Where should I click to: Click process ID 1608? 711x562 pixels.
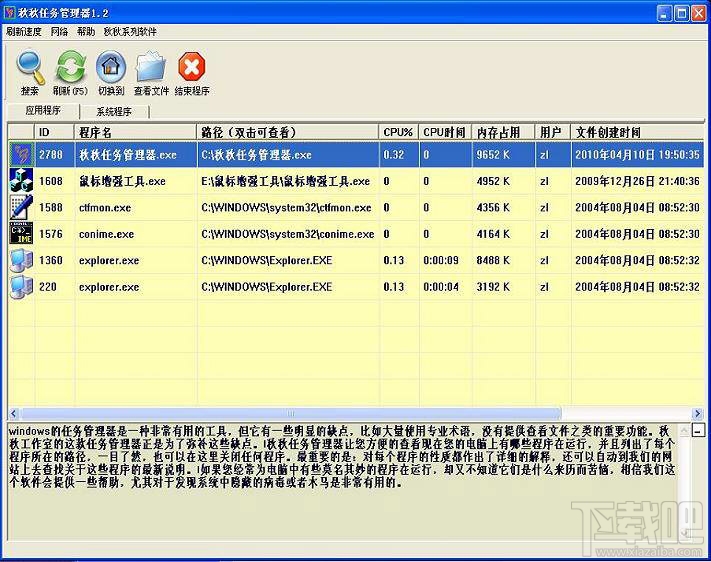click(x=50, y=181)
